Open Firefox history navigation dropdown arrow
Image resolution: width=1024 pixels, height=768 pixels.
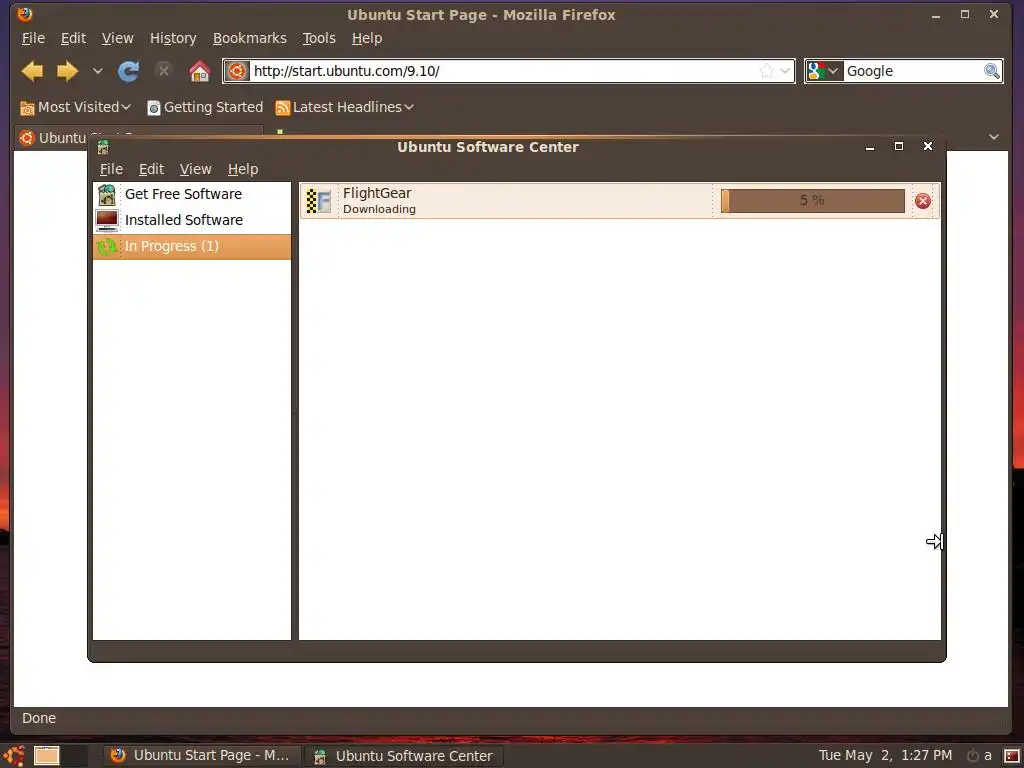pyautogui.click(x=97, y=71)
